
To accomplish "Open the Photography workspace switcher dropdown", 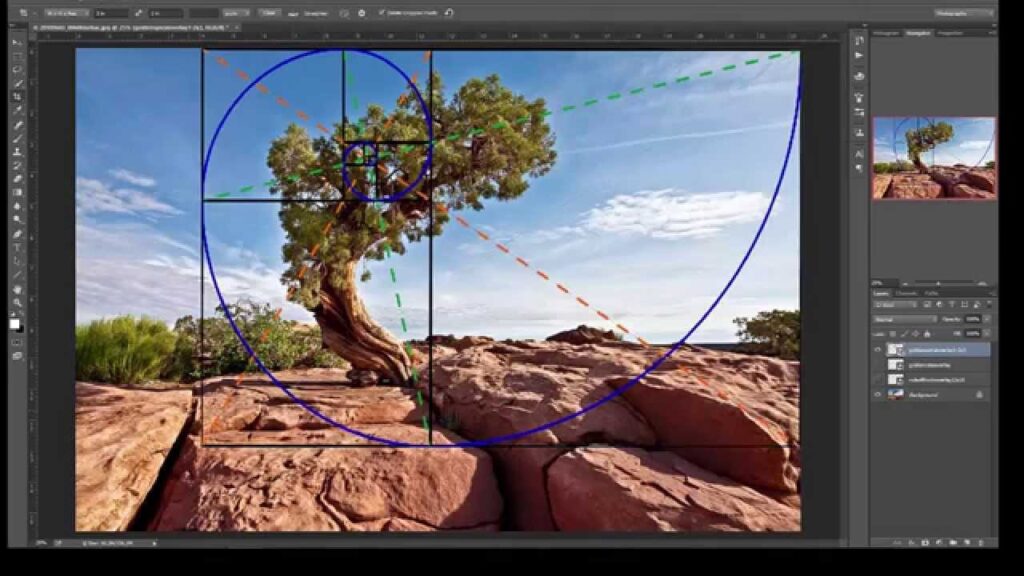I will pyautogui.click(x=965, y=13).
